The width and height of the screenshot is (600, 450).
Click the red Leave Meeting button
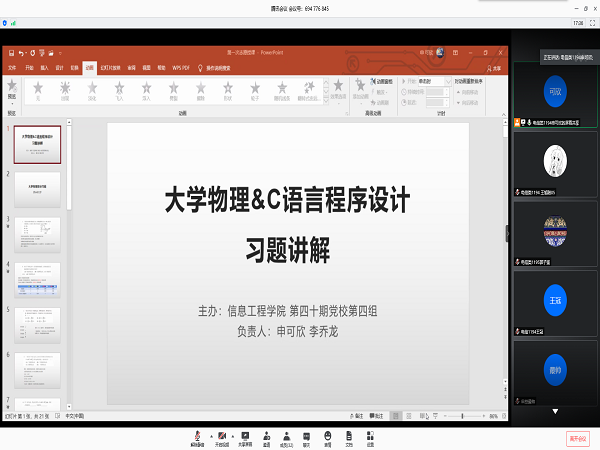pyautogui.click(x=579, y=437)
